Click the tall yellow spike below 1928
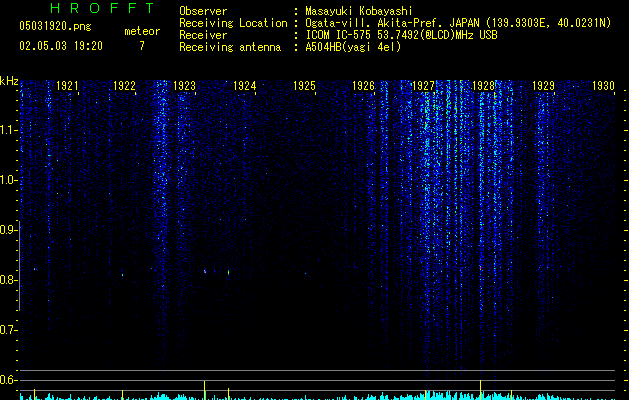 480,390
